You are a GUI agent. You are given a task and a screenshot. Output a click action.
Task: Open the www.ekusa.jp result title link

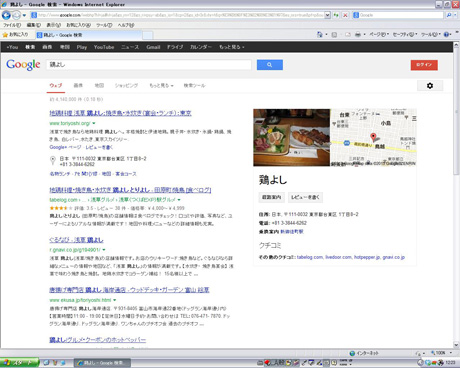pyautogui.click(x=129, y=290)
